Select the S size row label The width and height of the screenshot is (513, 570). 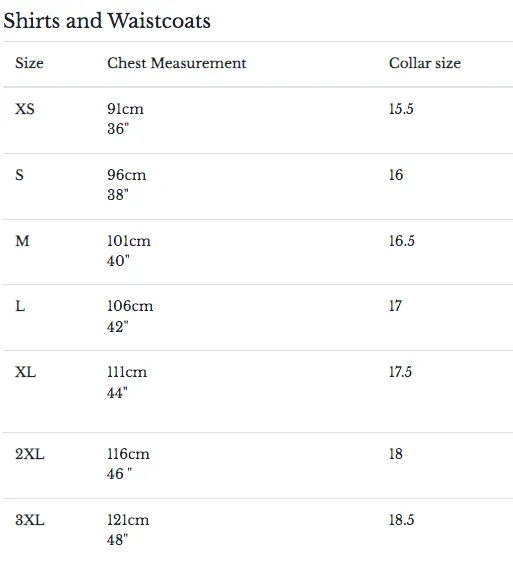[x=20, y=175]
